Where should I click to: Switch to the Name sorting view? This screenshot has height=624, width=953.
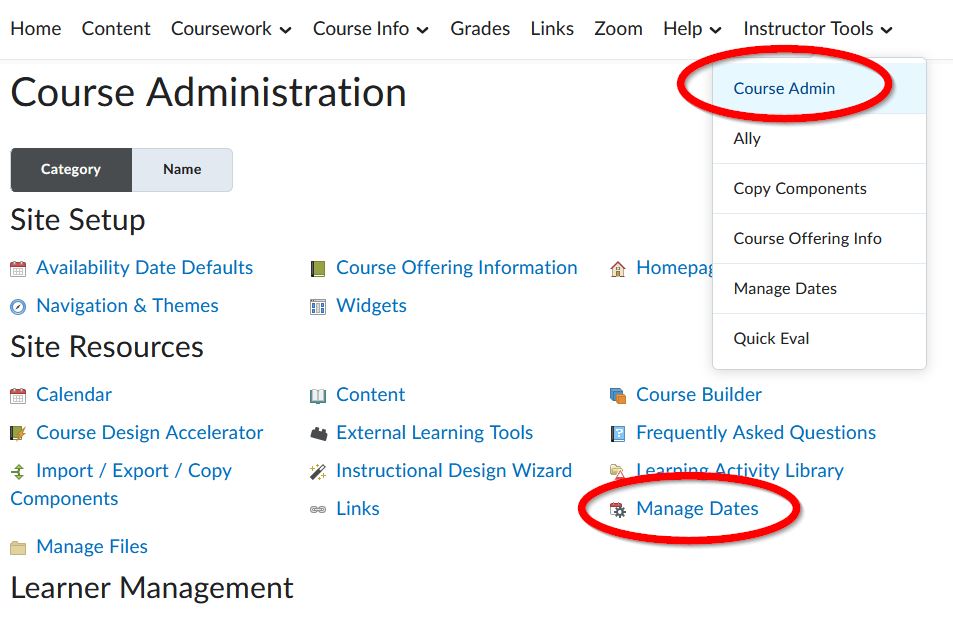[181, 169]
